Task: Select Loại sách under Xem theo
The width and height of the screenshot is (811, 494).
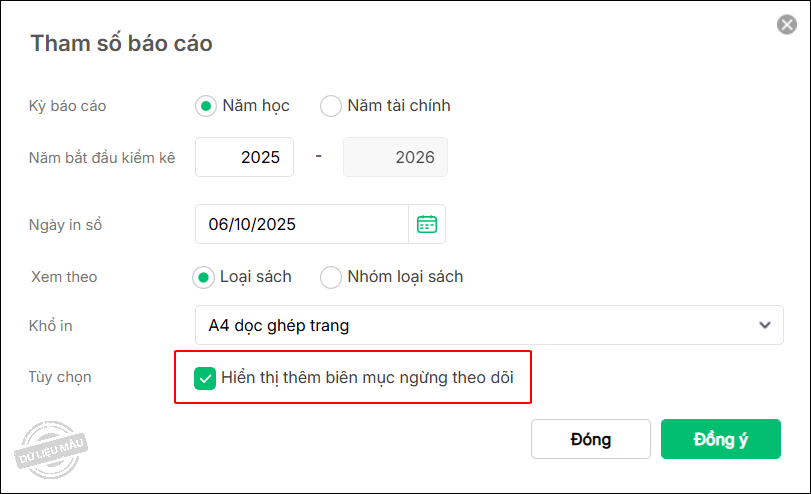Action: click(x=206, y=277)
